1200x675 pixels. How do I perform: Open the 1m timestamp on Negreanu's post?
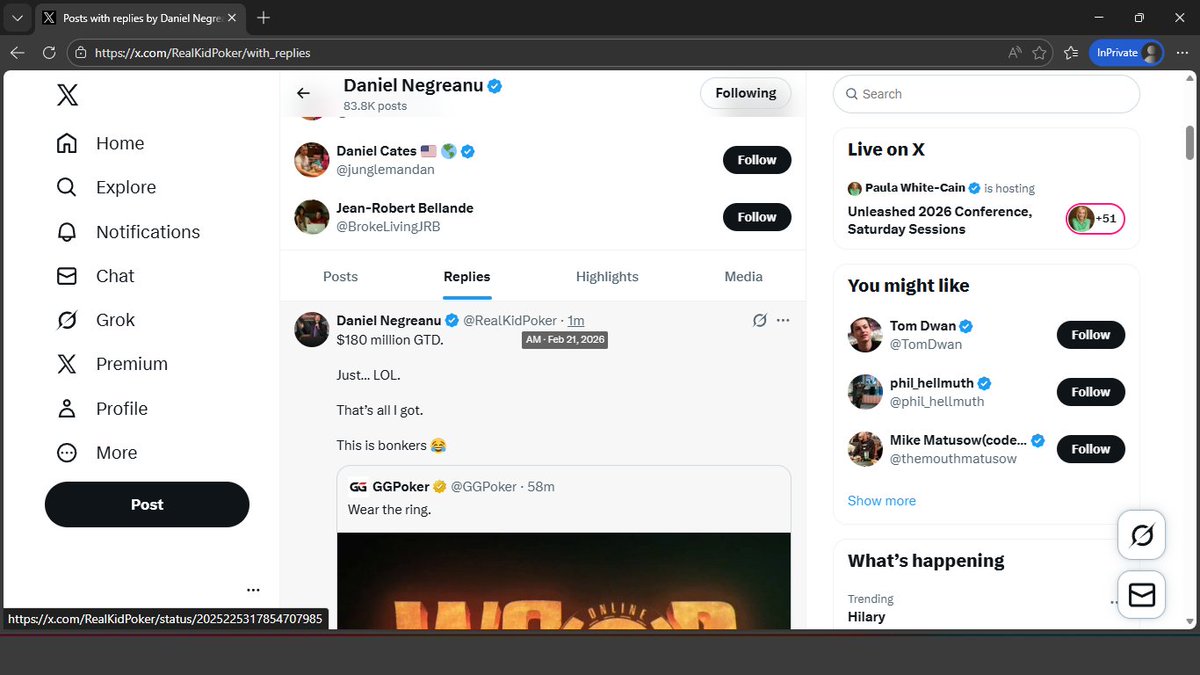(575, 320)
